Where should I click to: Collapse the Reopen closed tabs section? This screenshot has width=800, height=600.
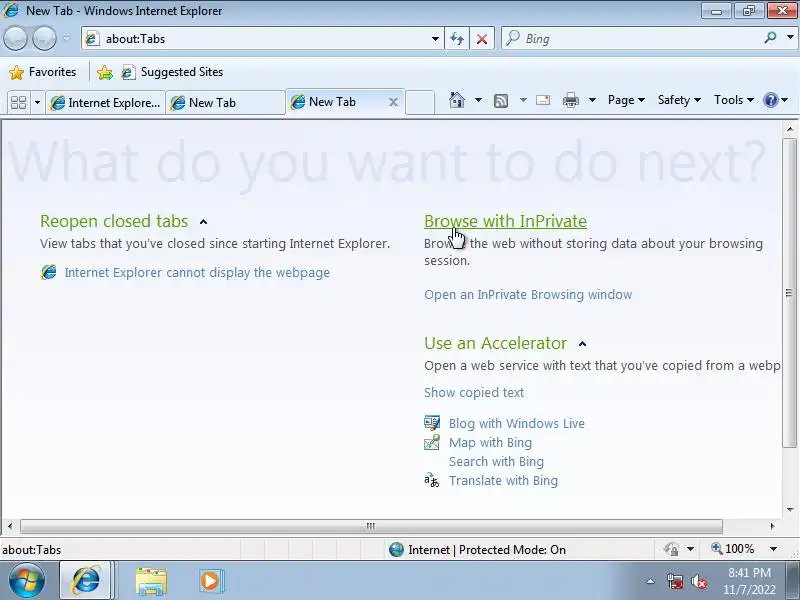click(204, 221)
